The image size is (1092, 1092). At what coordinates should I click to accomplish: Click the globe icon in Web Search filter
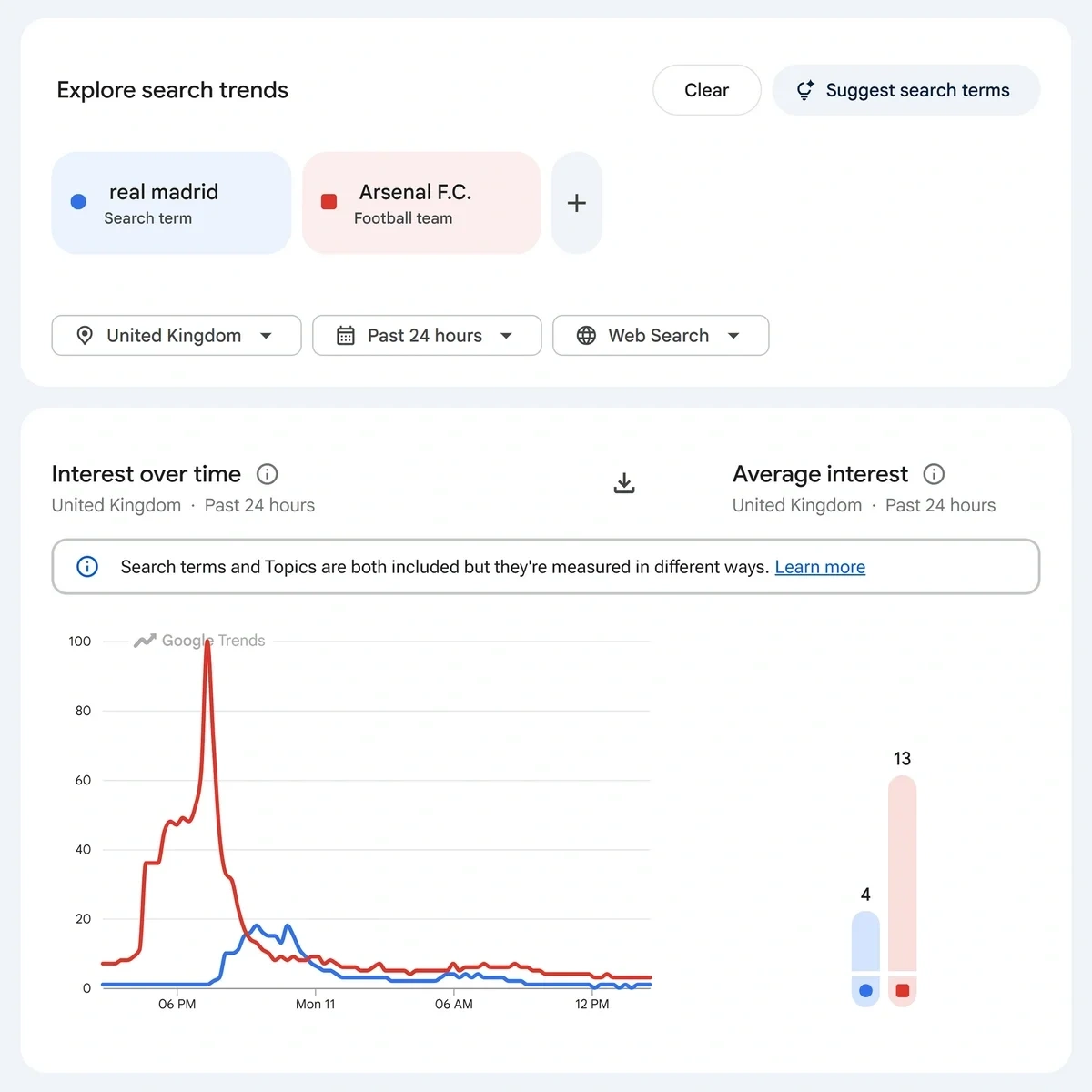[x=587, y=336]
